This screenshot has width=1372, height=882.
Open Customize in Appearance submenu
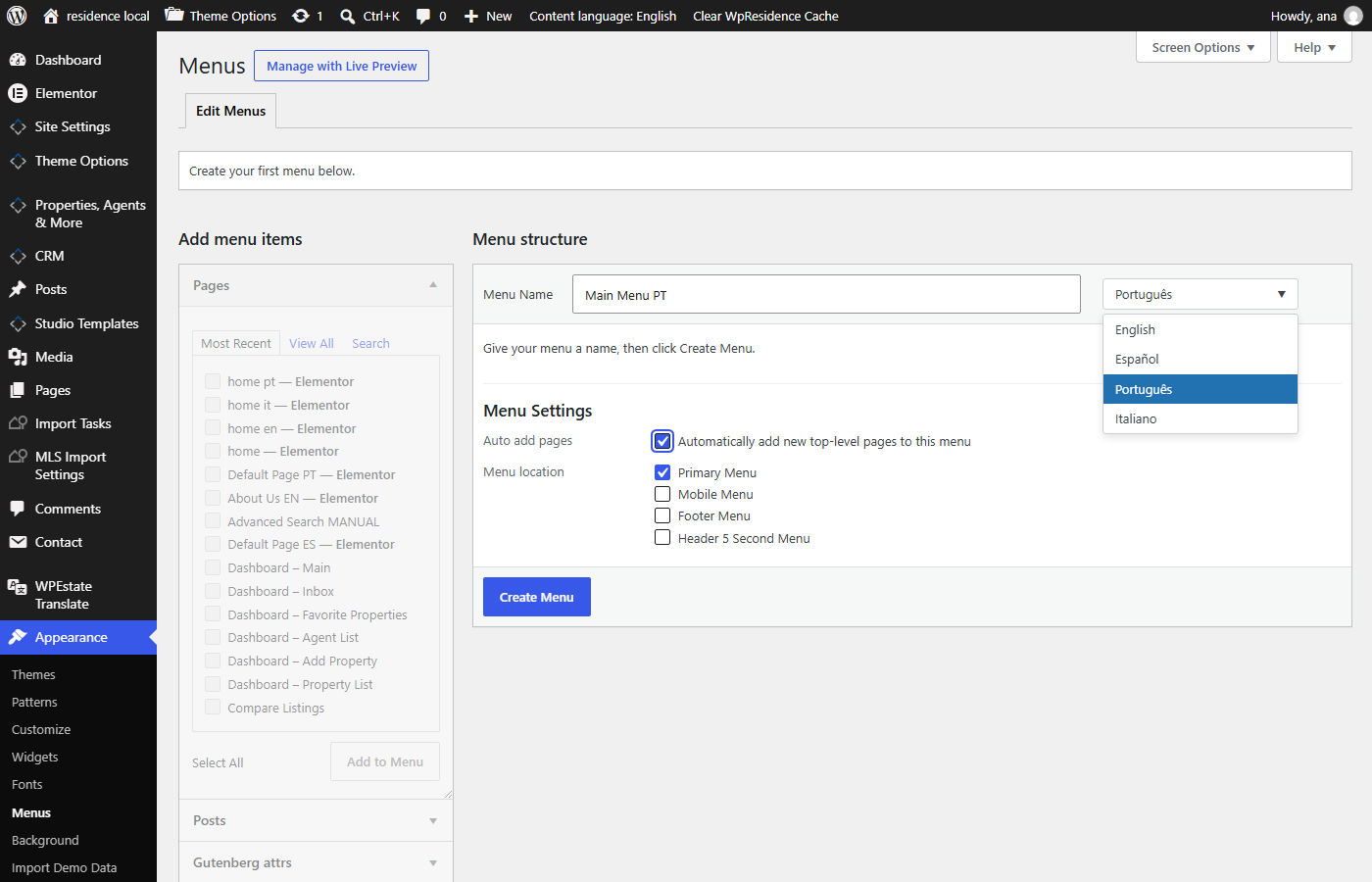click(x=41, y=729)
